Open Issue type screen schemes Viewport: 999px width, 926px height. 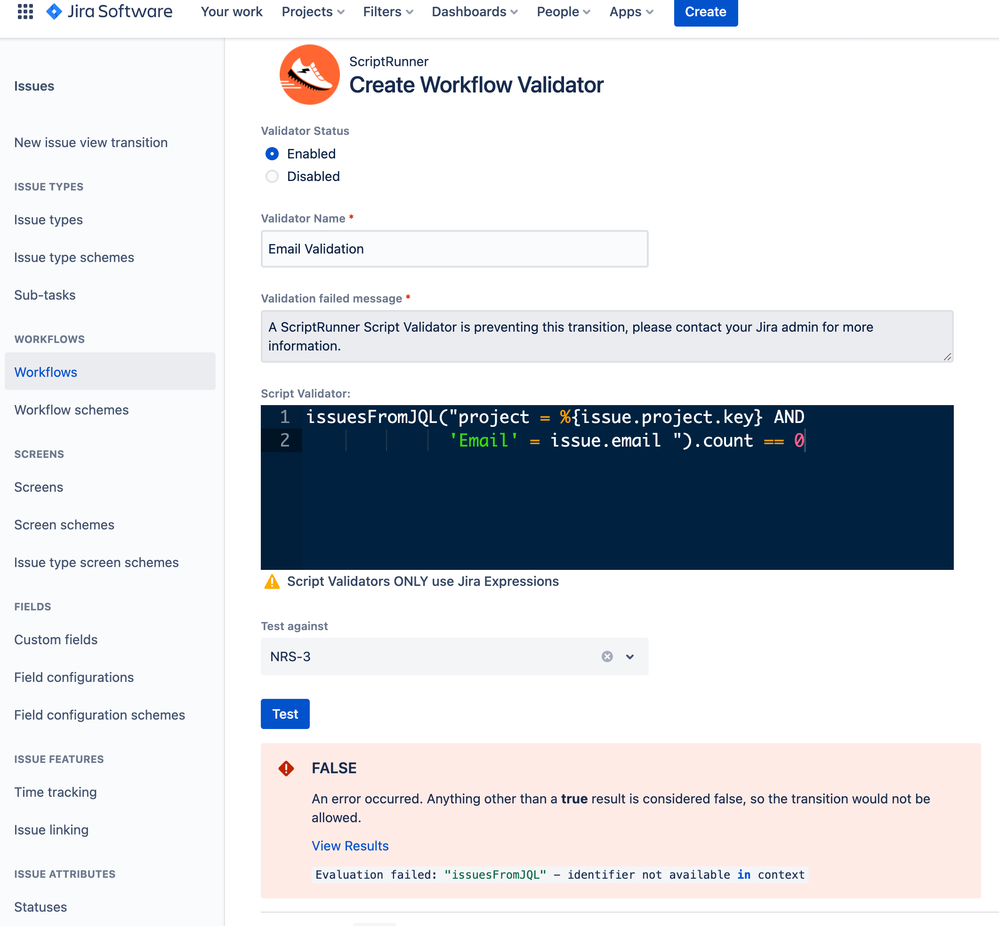point(96,562)
